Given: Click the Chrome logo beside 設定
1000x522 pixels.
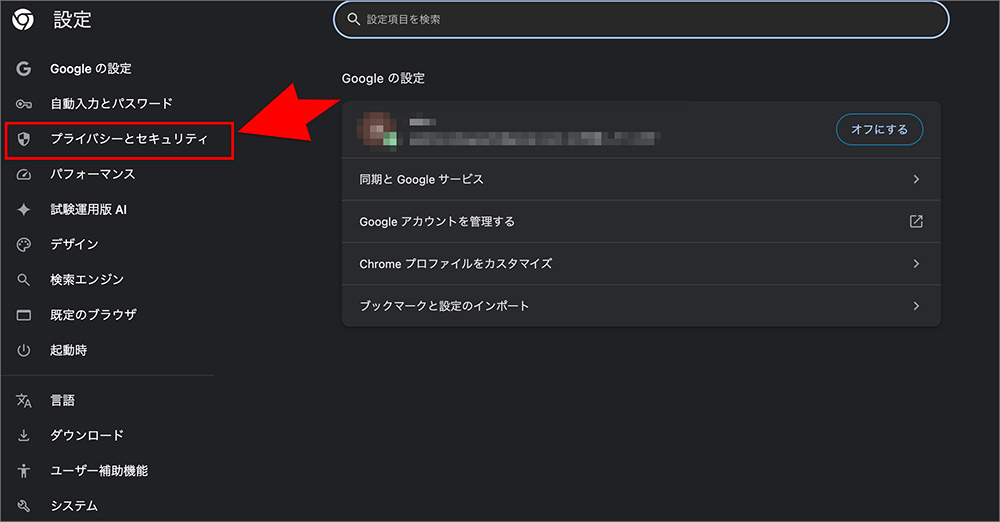Looking at the screenshot, I should [23, 20].
